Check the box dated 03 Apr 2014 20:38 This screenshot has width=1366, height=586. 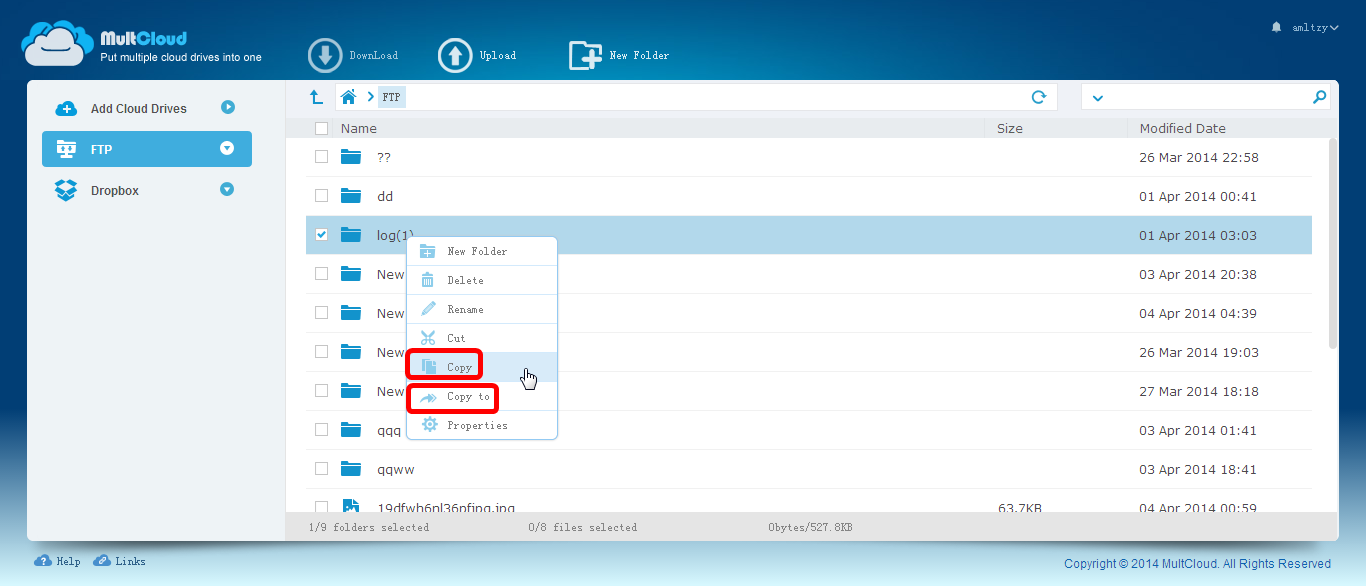[321, 274]
